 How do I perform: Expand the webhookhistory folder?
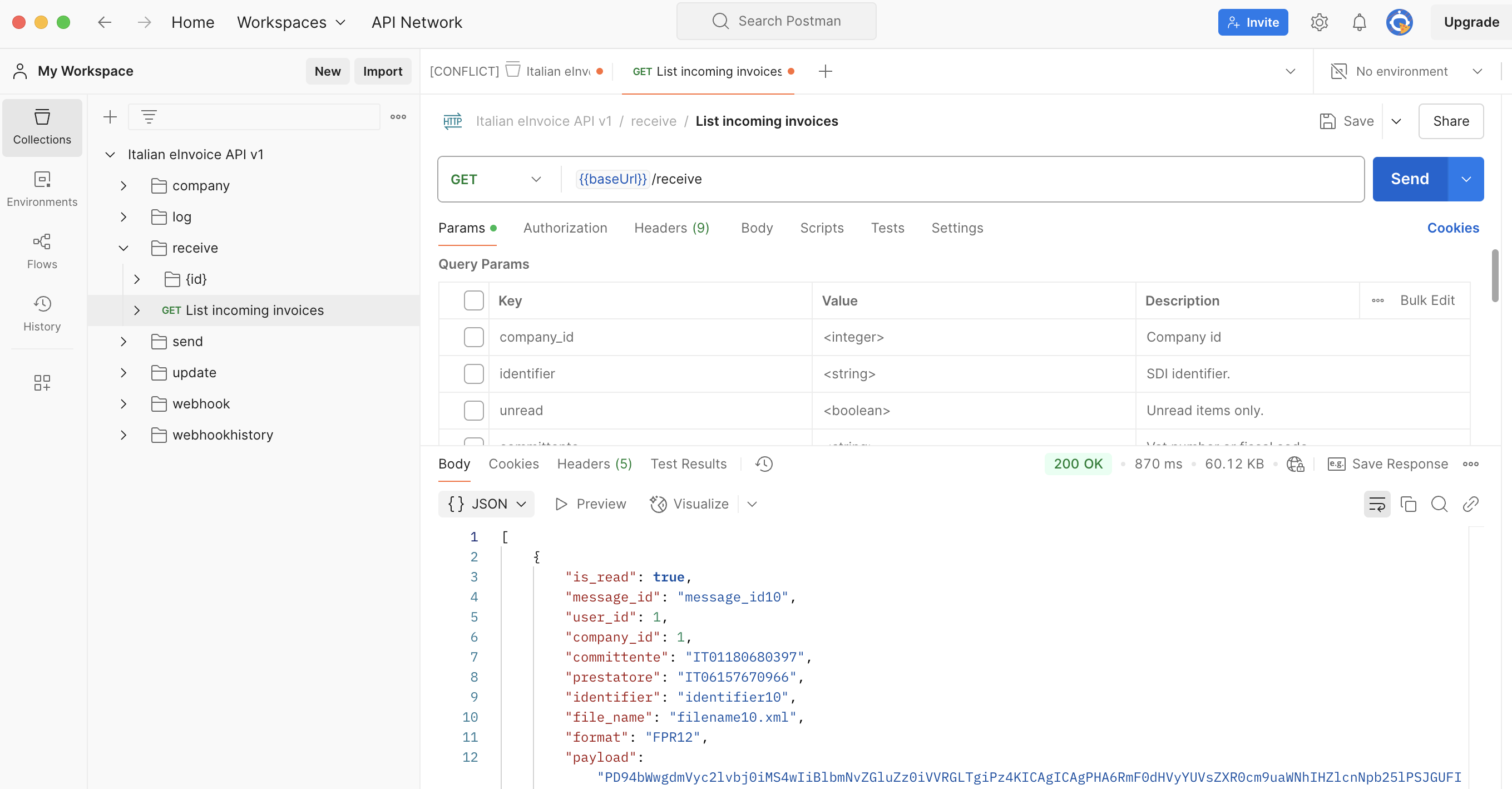(123, 435)
